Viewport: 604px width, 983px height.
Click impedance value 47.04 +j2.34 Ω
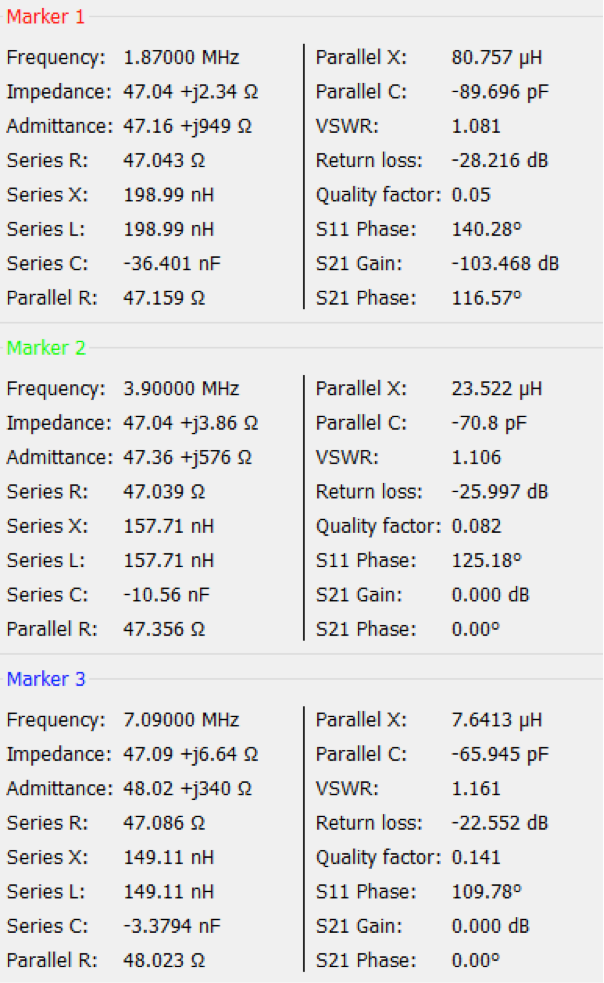[x=191, y=92]
